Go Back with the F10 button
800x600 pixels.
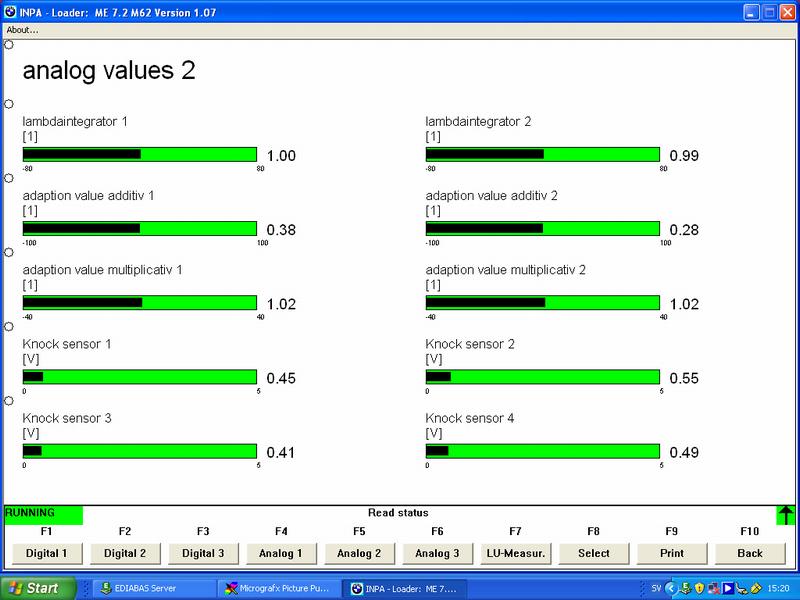(749, 552)
